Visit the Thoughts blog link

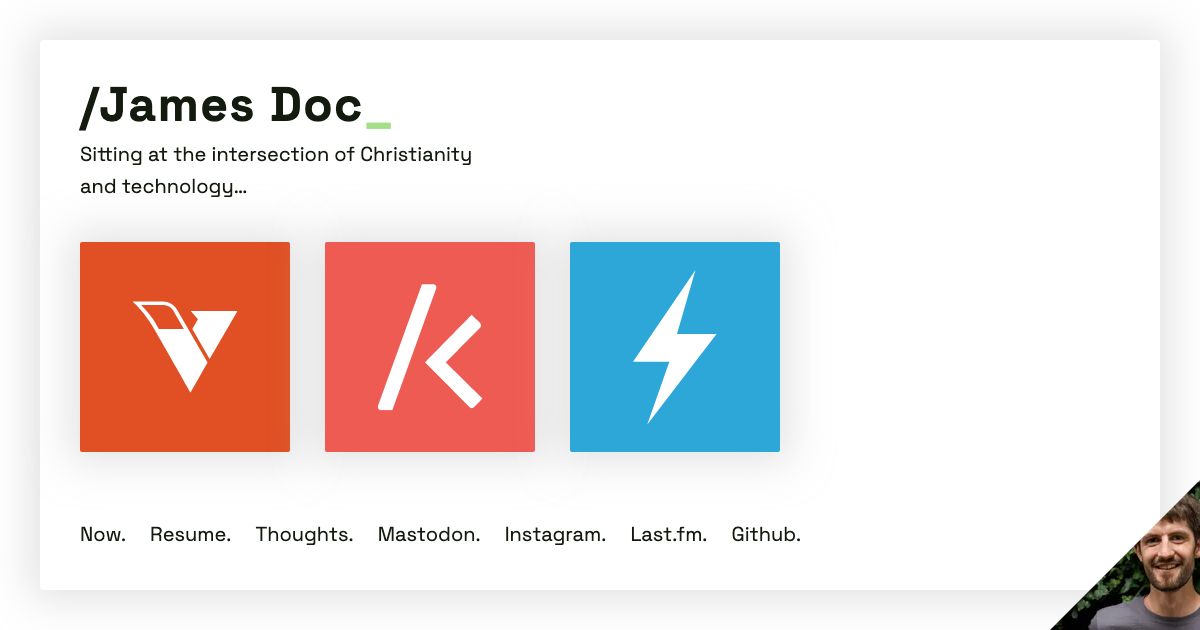304,535
